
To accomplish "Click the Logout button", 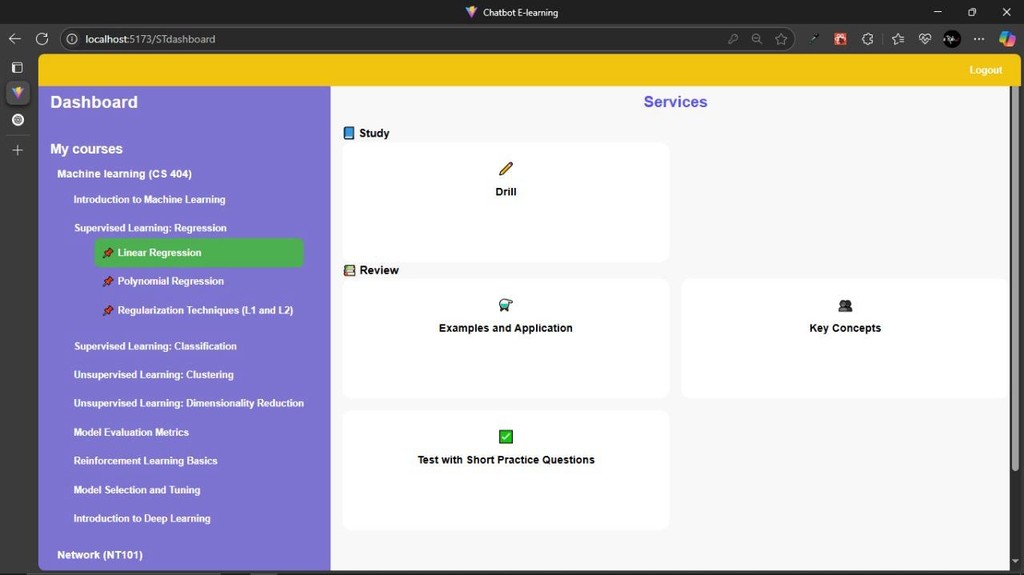I will pyautogui.click(x=985, y=70).
